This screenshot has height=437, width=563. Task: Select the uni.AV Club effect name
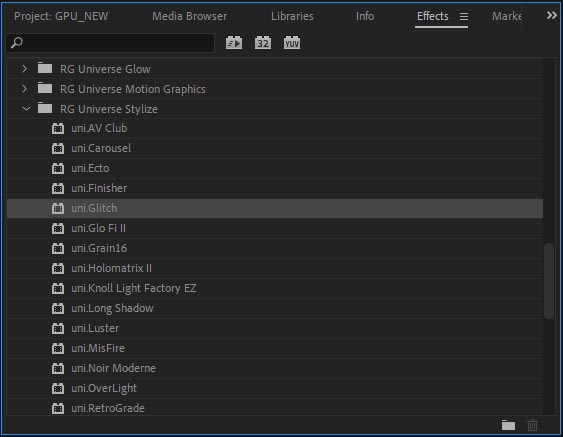click(99, 129)
